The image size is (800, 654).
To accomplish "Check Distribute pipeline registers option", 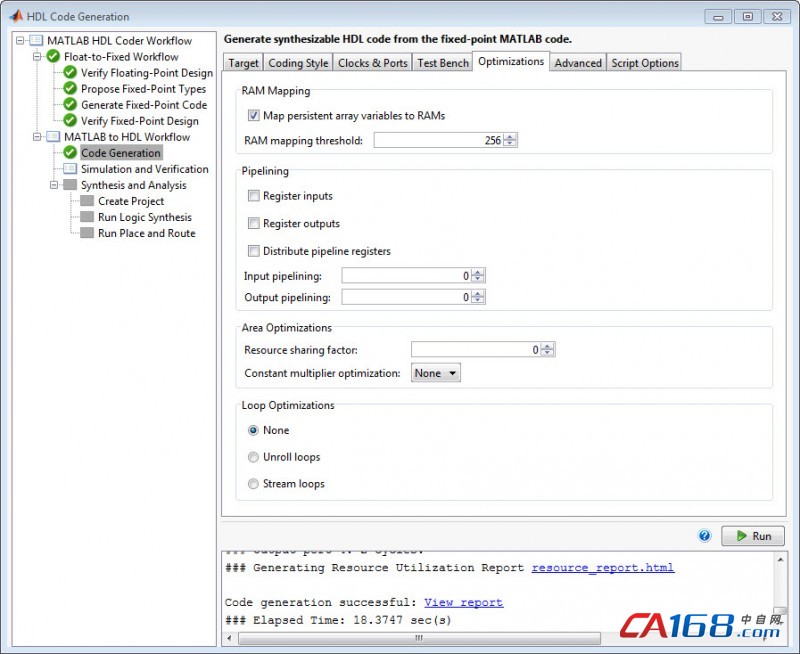I will coord(254,251).
